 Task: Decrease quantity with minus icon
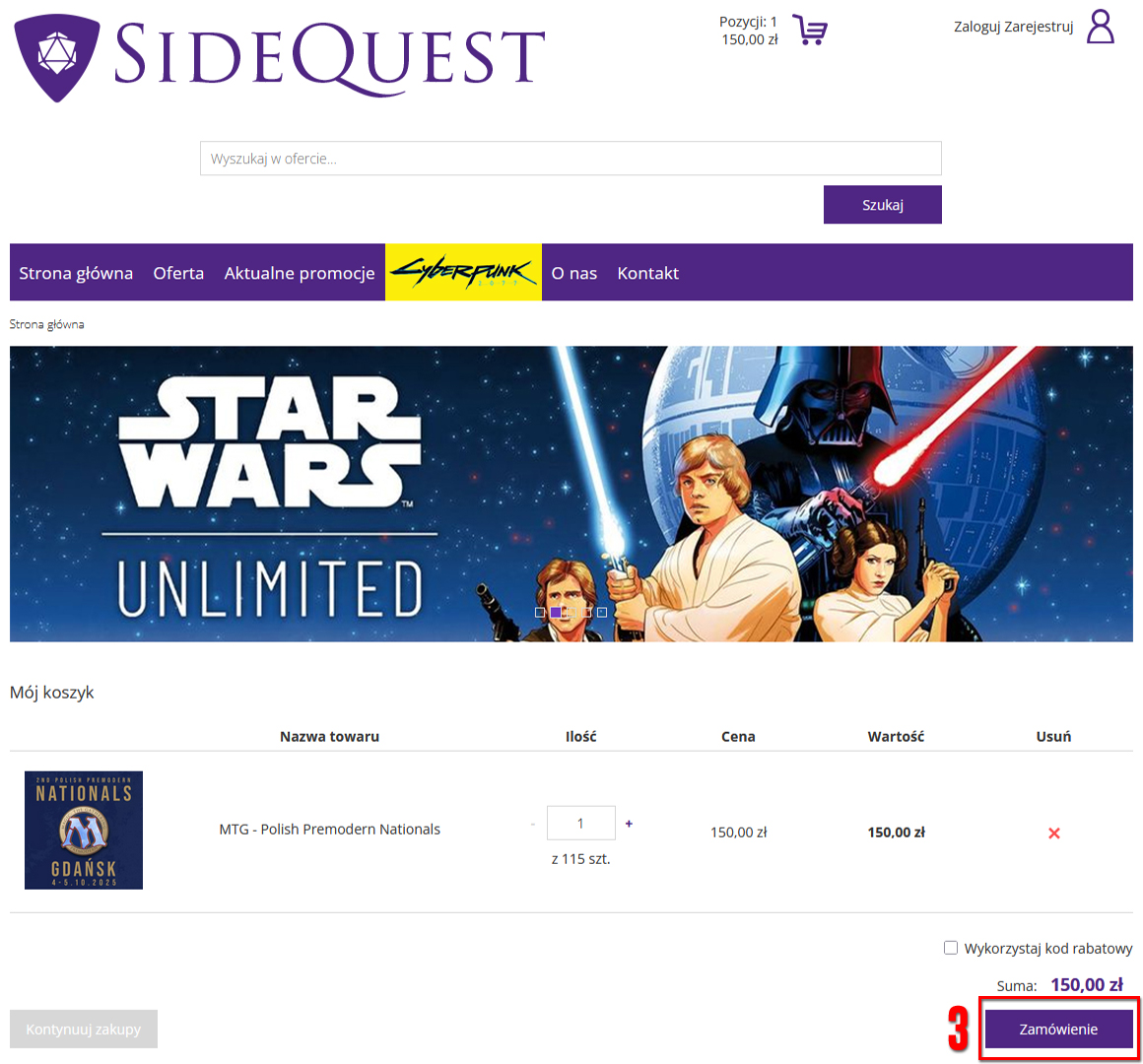coord(533,824)
